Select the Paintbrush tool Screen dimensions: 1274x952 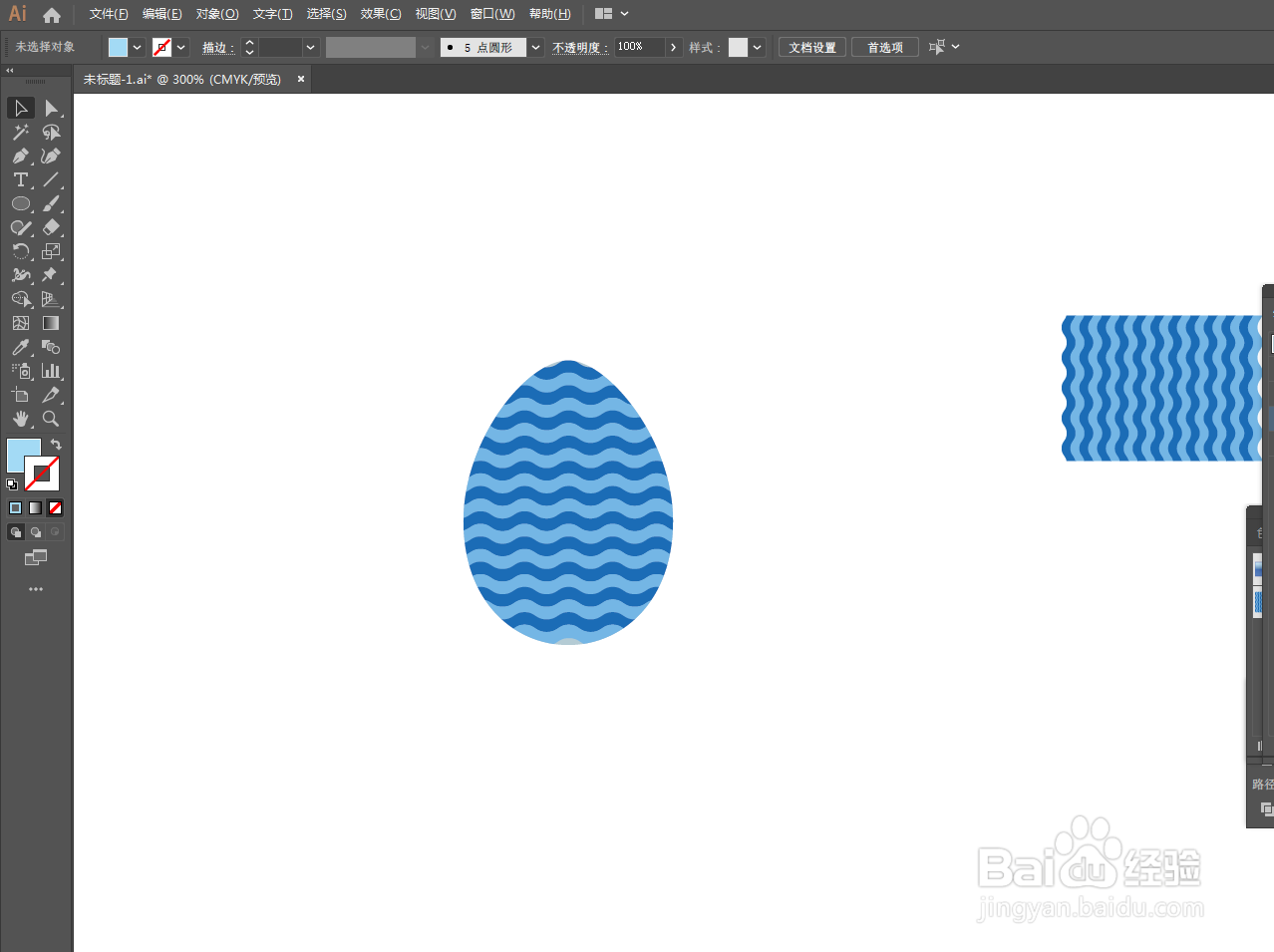click(51, 203)
